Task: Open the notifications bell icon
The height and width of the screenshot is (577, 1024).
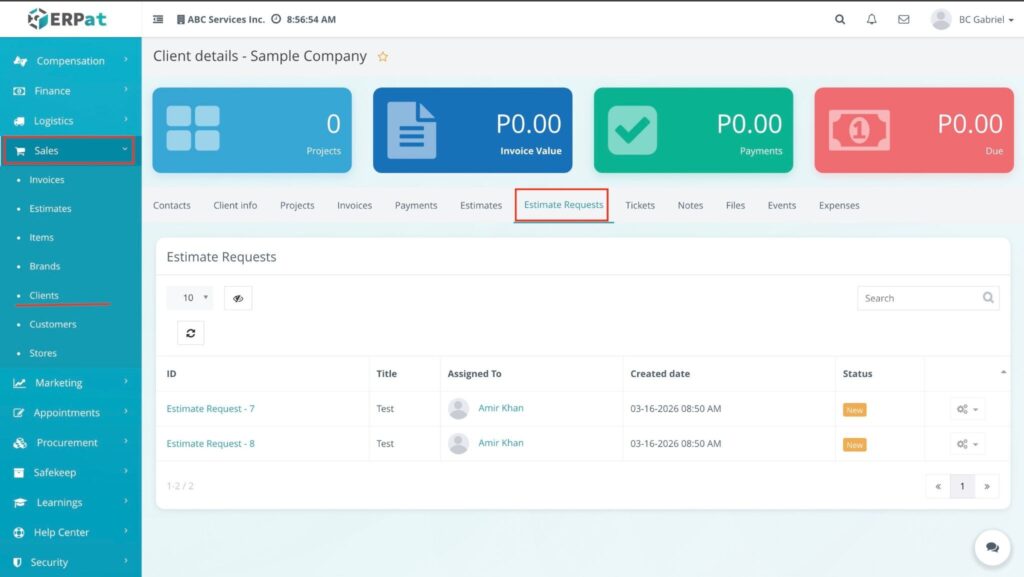Action: pyautogui.click(x=871, y=19)
